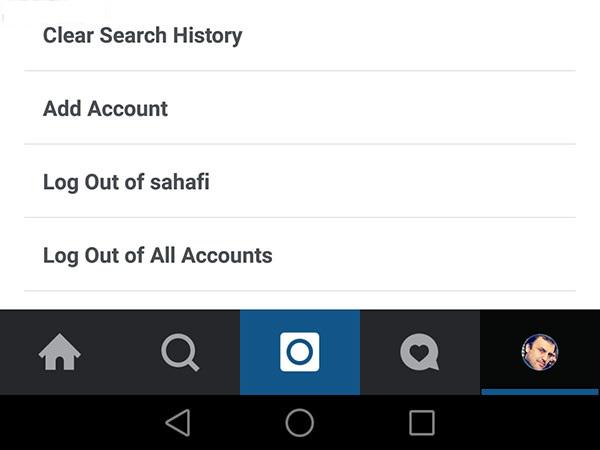Open the camera icon in blue

point(299,352)
